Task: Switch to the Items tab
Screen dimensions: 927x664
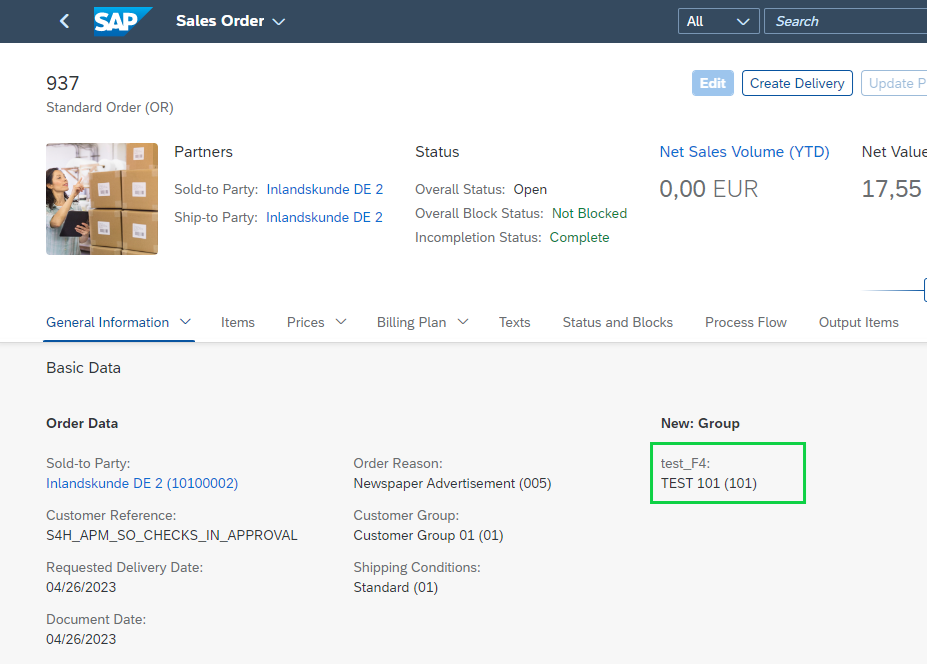Action: pyautogui.click(x=238, y=322)
